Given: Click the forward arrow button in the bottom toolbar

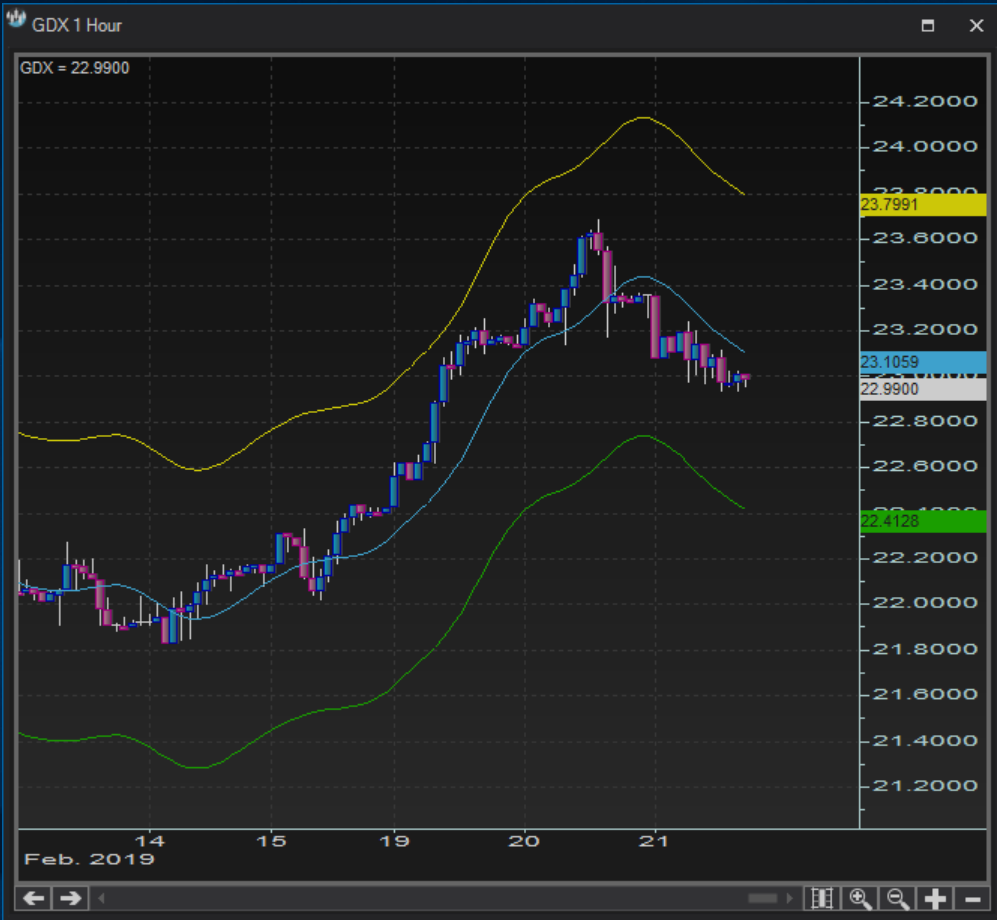Looking at the screenshot, I should click(x=70, y=898).
